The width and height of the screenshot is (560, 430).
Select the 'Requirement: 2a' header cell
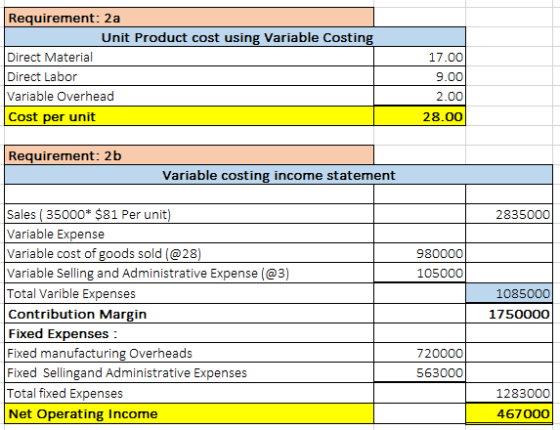coord(189,18)
